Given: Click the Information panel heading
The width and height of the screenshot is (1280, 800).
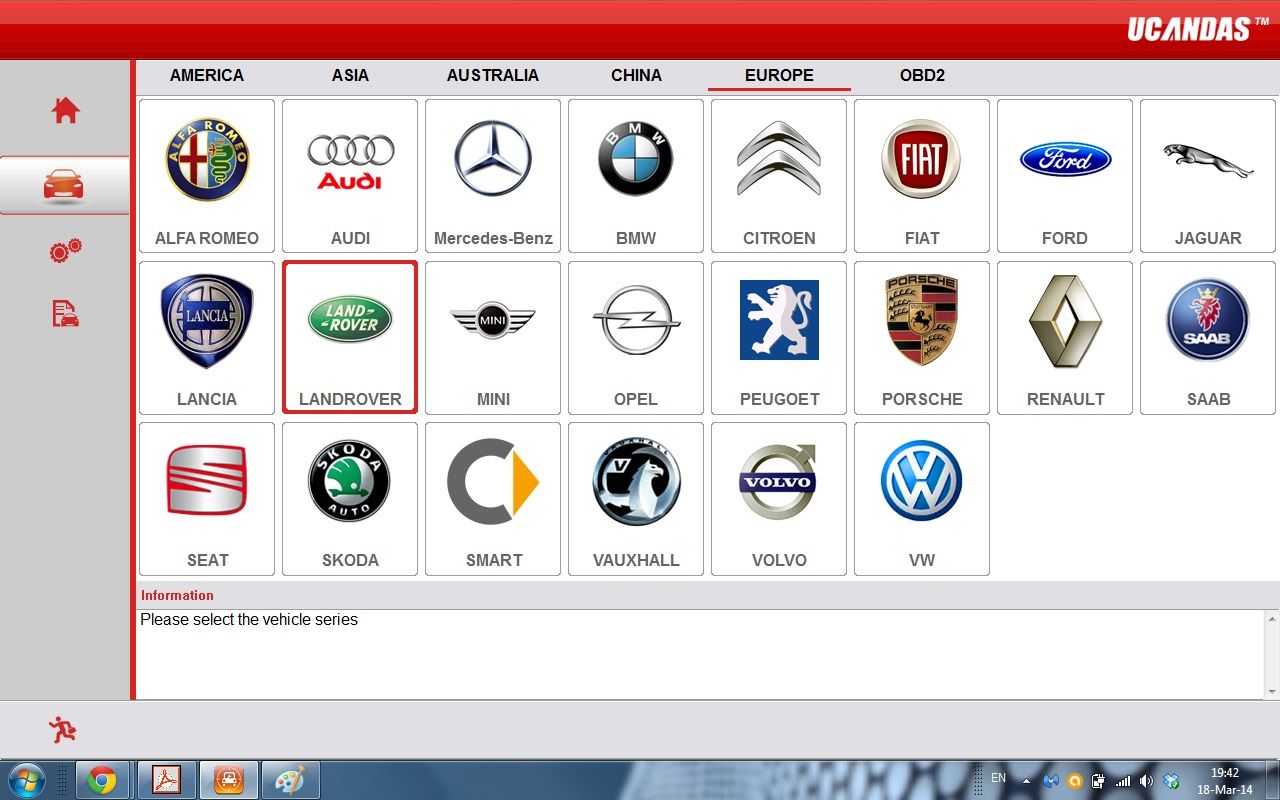Looking at the screenshot, I should (177, 595).
